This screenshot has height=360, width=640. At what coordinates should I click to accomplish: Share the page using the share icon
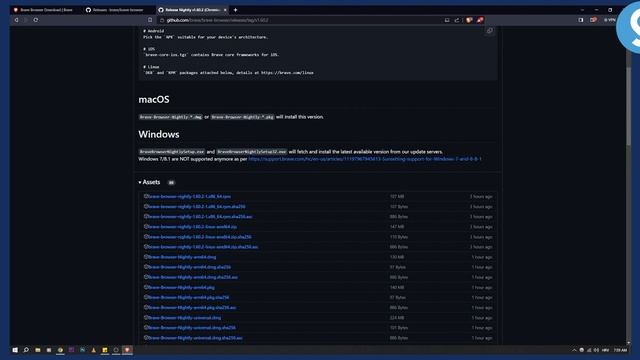pyautogui.click(x=457, y=20)
